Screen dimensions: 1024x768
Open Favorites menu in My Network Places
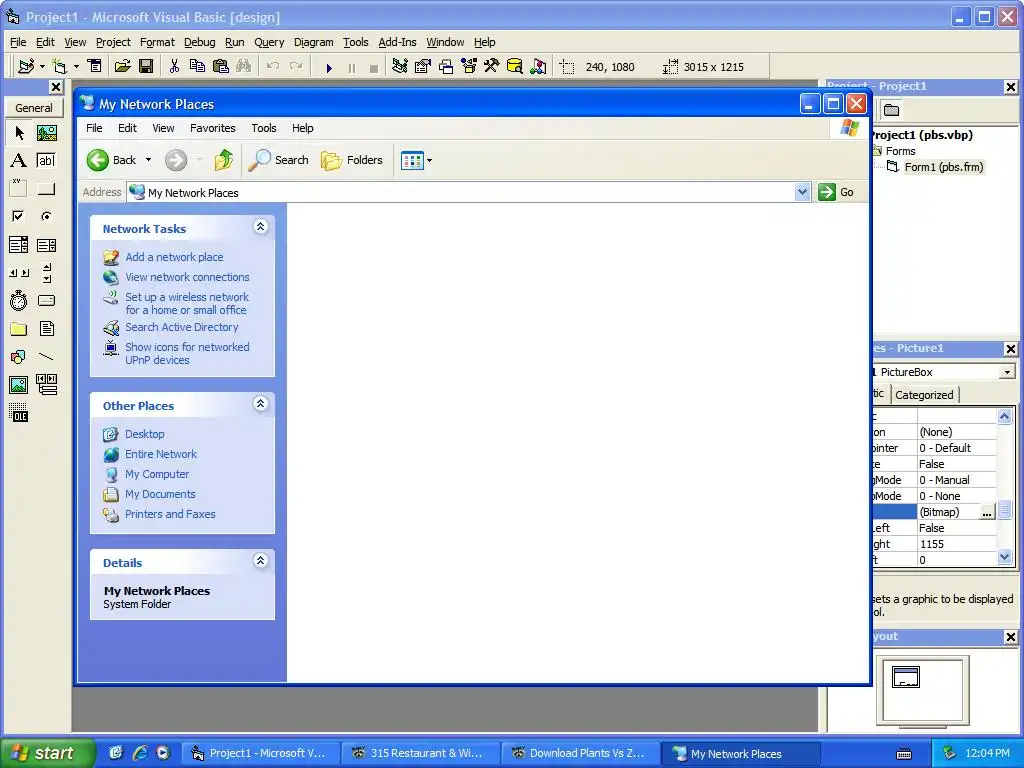[x=212, y=128]
